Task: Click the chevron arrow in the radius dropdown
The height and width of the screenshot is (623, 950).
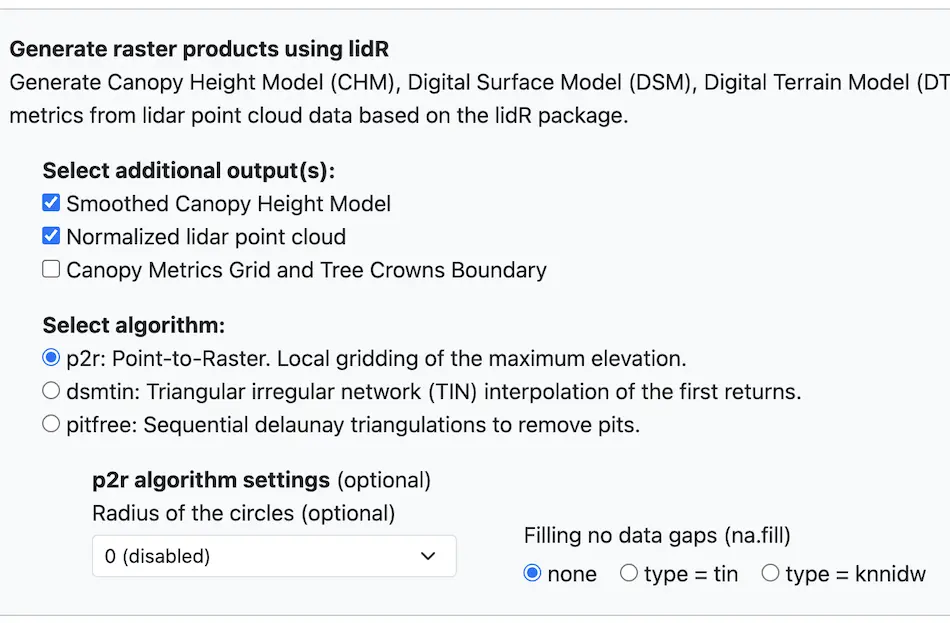Action: (x=428, y=556)
